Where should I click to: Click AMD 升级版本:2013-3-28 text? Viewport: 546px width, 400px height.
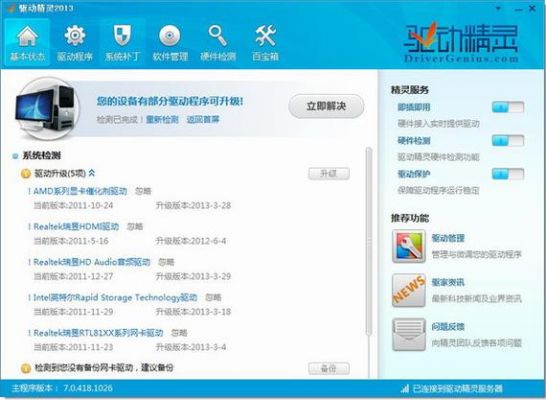193,205
